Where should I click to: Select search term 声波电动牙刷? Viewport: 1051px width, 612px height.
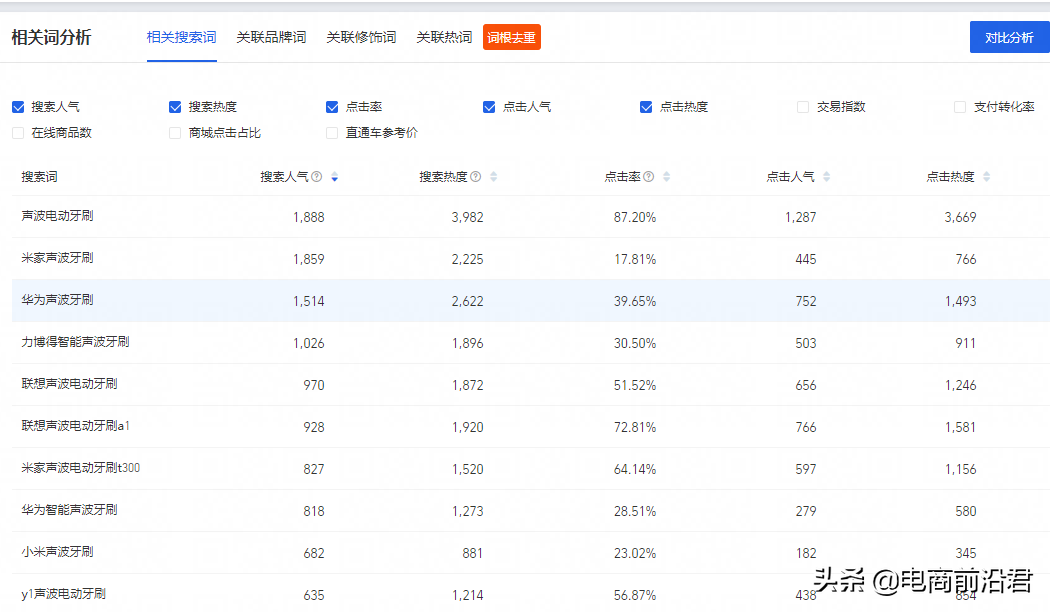58,216
